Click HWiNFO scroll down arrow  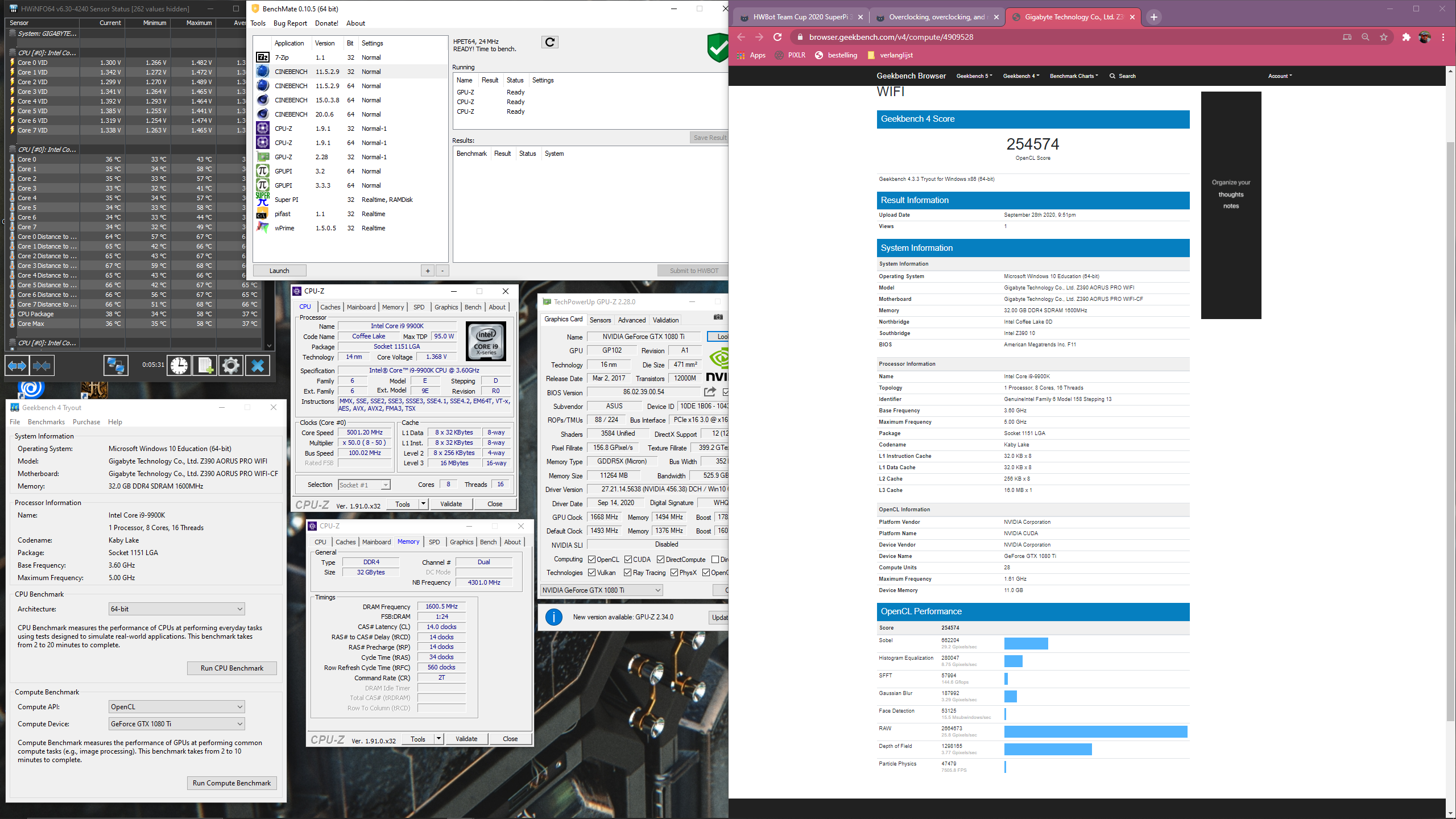pyautogui.click(x=270, y=345)
